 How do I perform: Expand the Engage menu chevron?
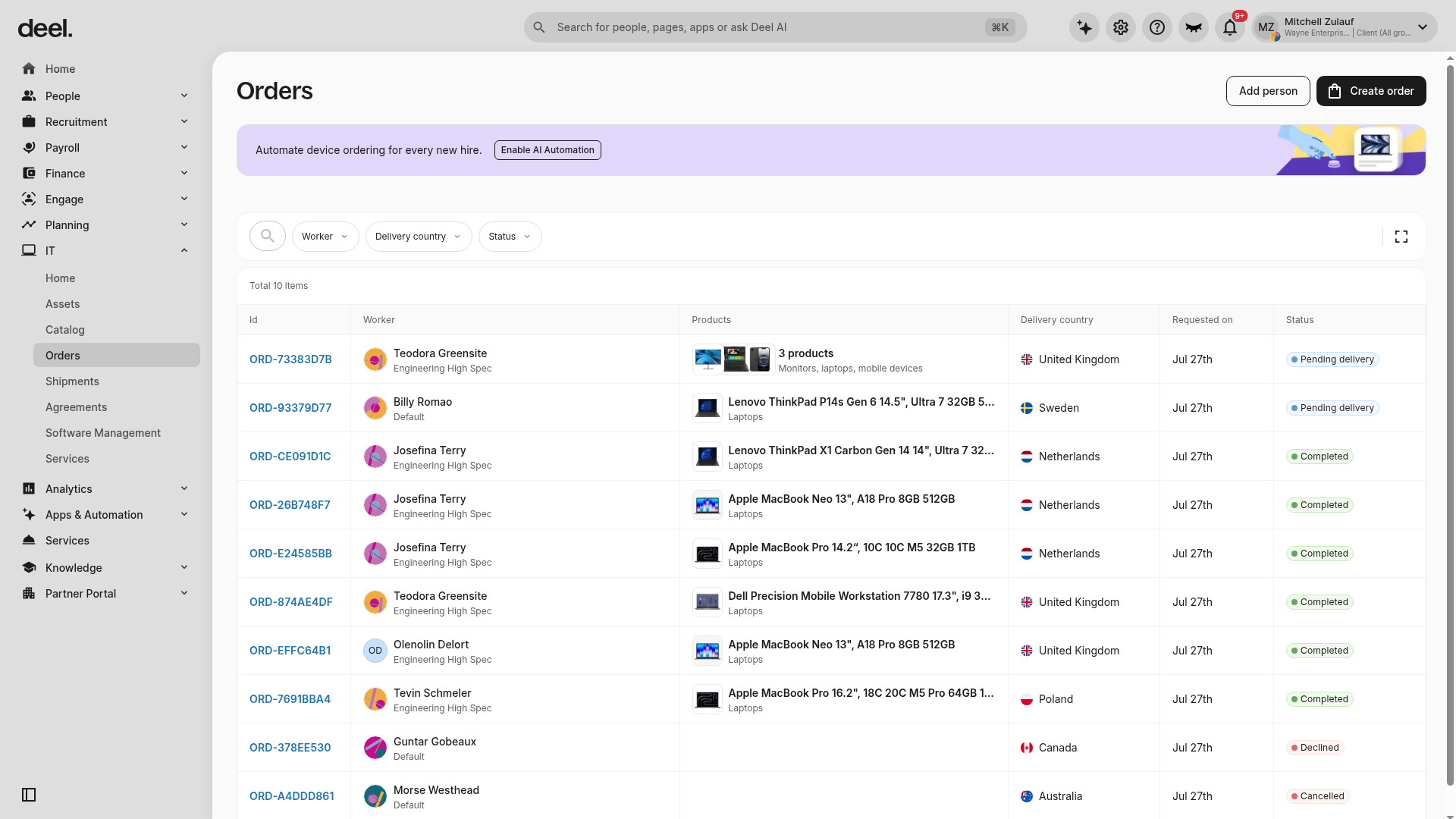point(184,199)
